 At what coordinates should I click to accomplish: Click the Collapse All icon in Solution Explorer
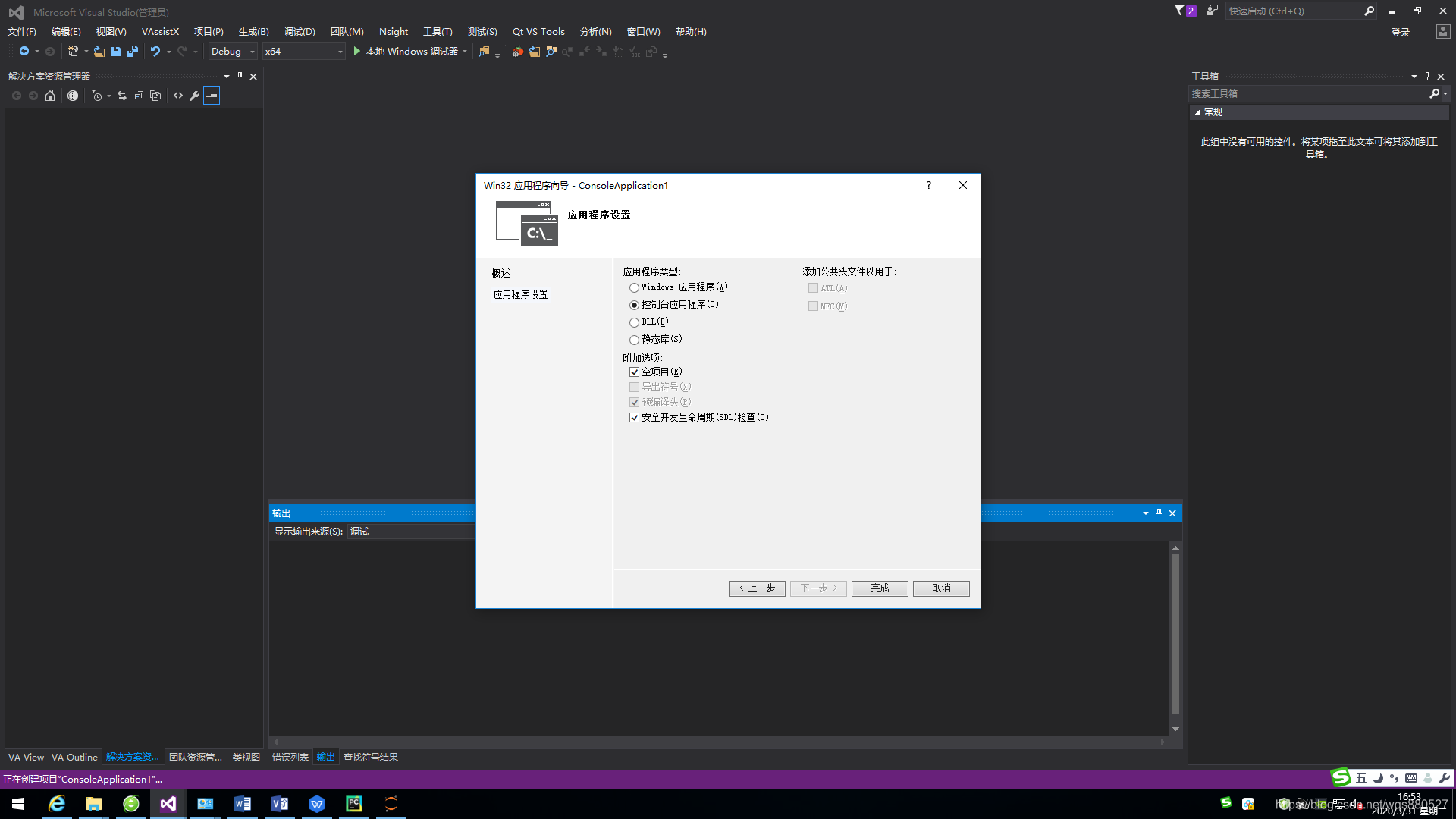(139, 96)
